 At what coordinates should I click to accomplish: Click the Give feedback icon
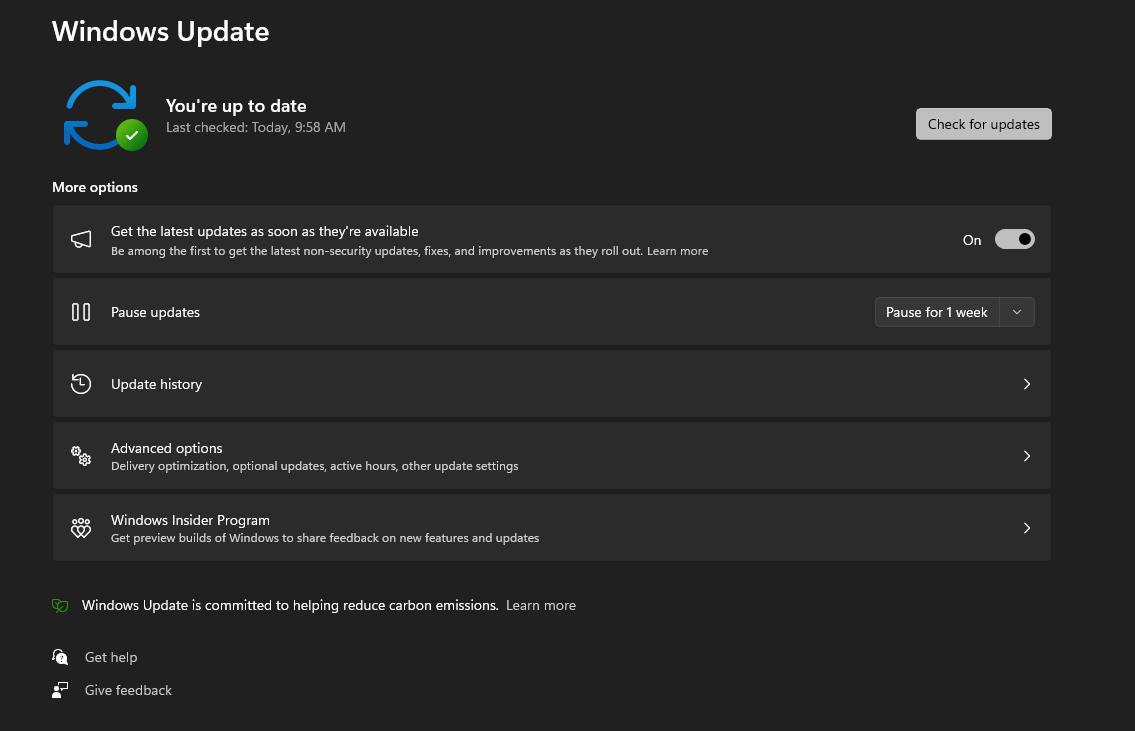tap(61, 690)
